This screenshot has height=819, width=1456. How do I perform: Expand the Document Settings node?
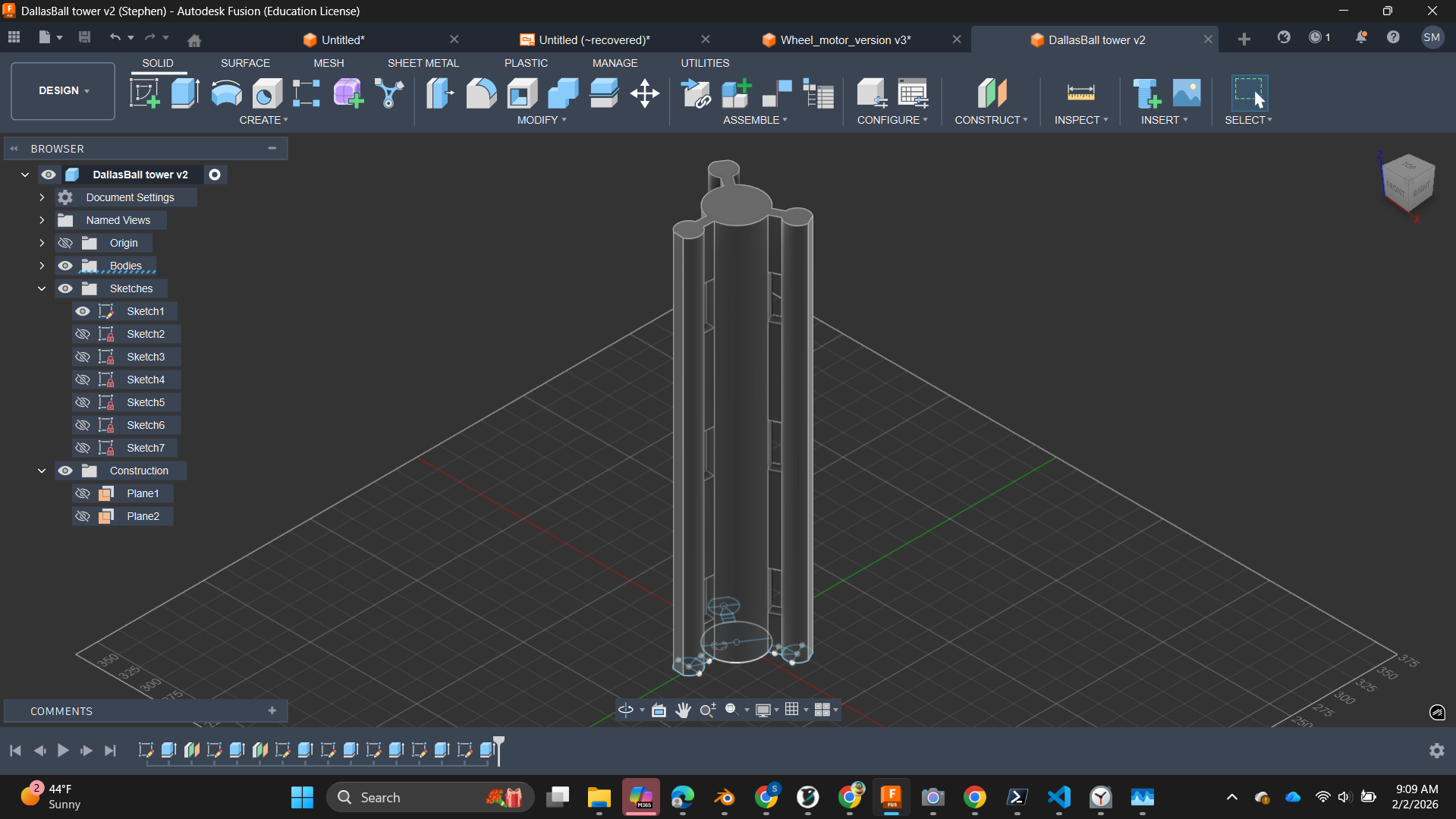pyautogui.click(x=42, y=197)
